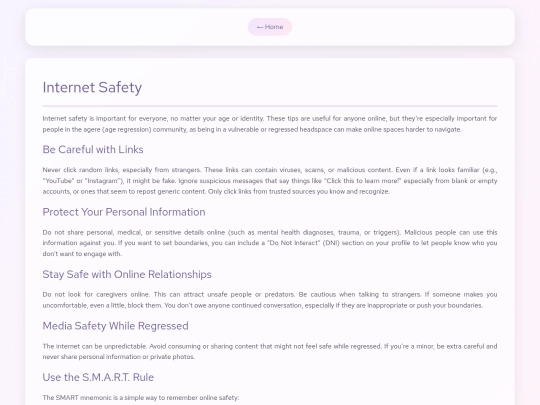The width and height of the screenshot is (540, 405).
Task: Click the line 'The SMART mnemonic is a simple way'
Action: [141, 398]
